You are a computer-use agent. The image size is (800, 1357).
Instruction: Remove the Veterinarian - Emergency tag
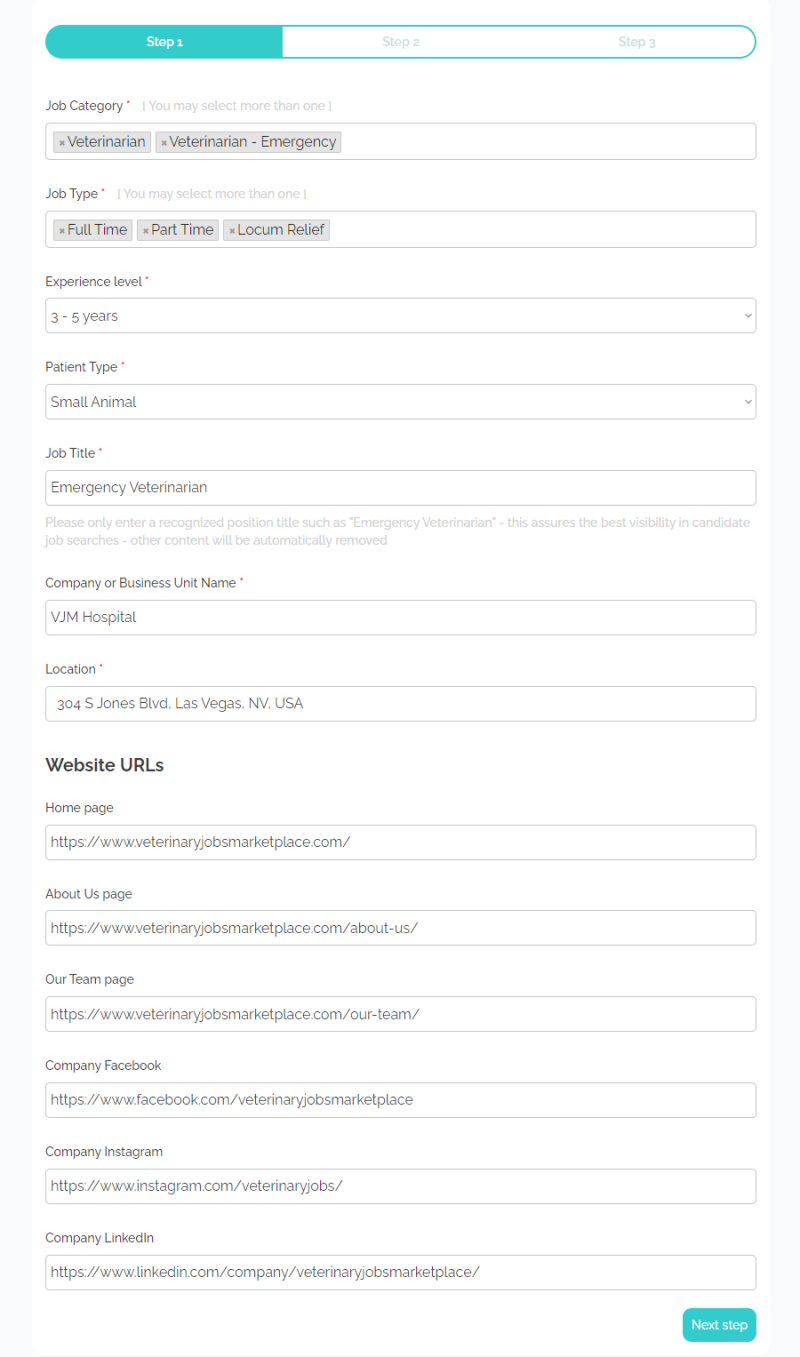[164, 143]
